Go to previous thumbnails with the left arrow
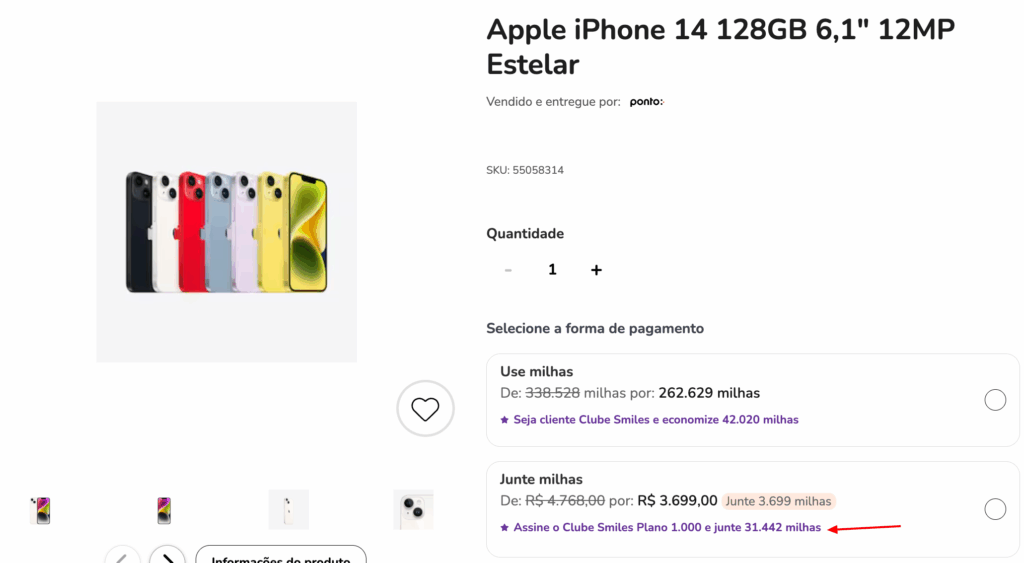Image resolution: width=1024 pixels, height=563 pixels. [122, 556]
